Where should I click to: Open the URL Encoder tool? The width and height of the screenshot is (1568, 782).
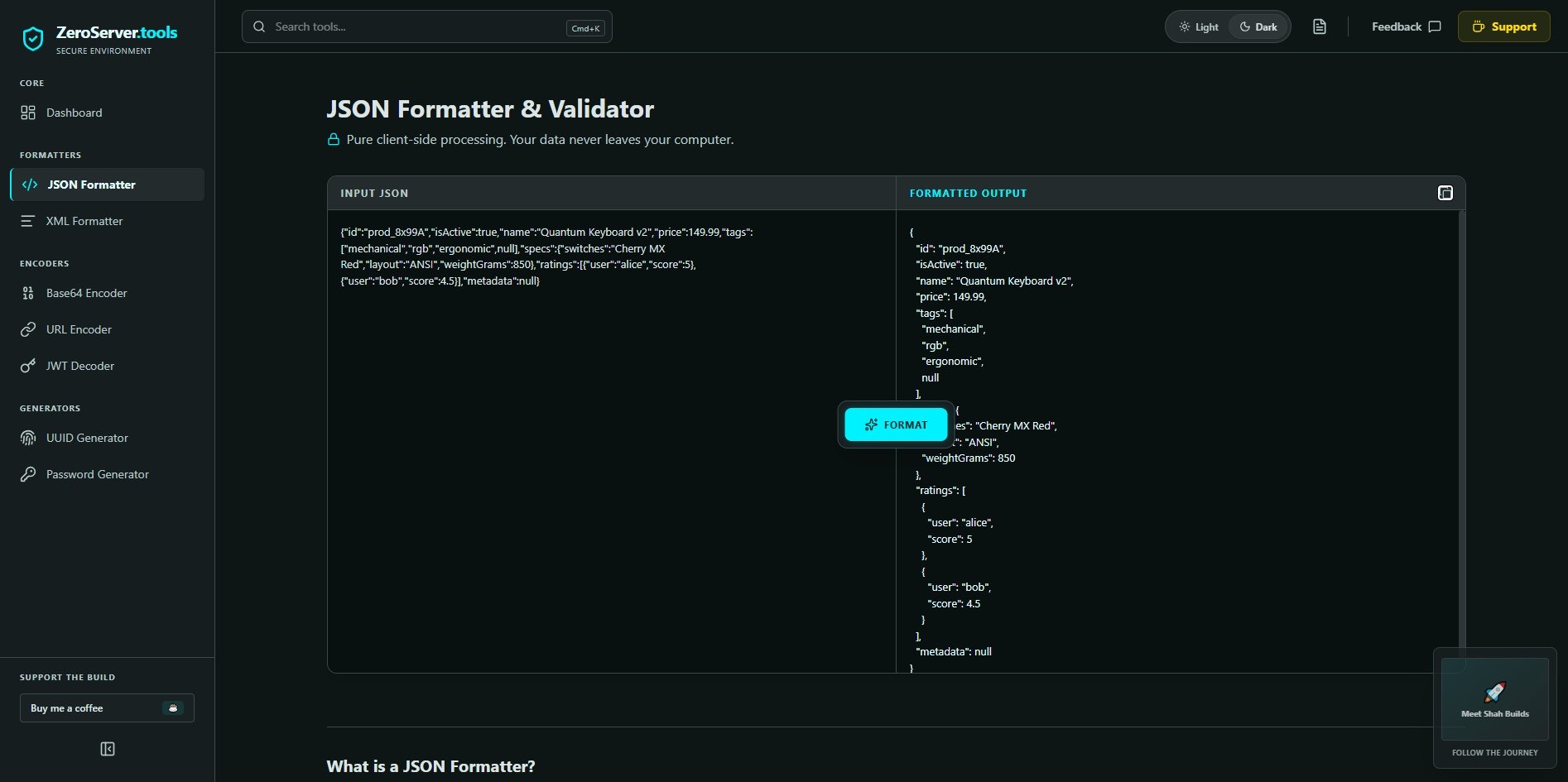pos(107,329)
